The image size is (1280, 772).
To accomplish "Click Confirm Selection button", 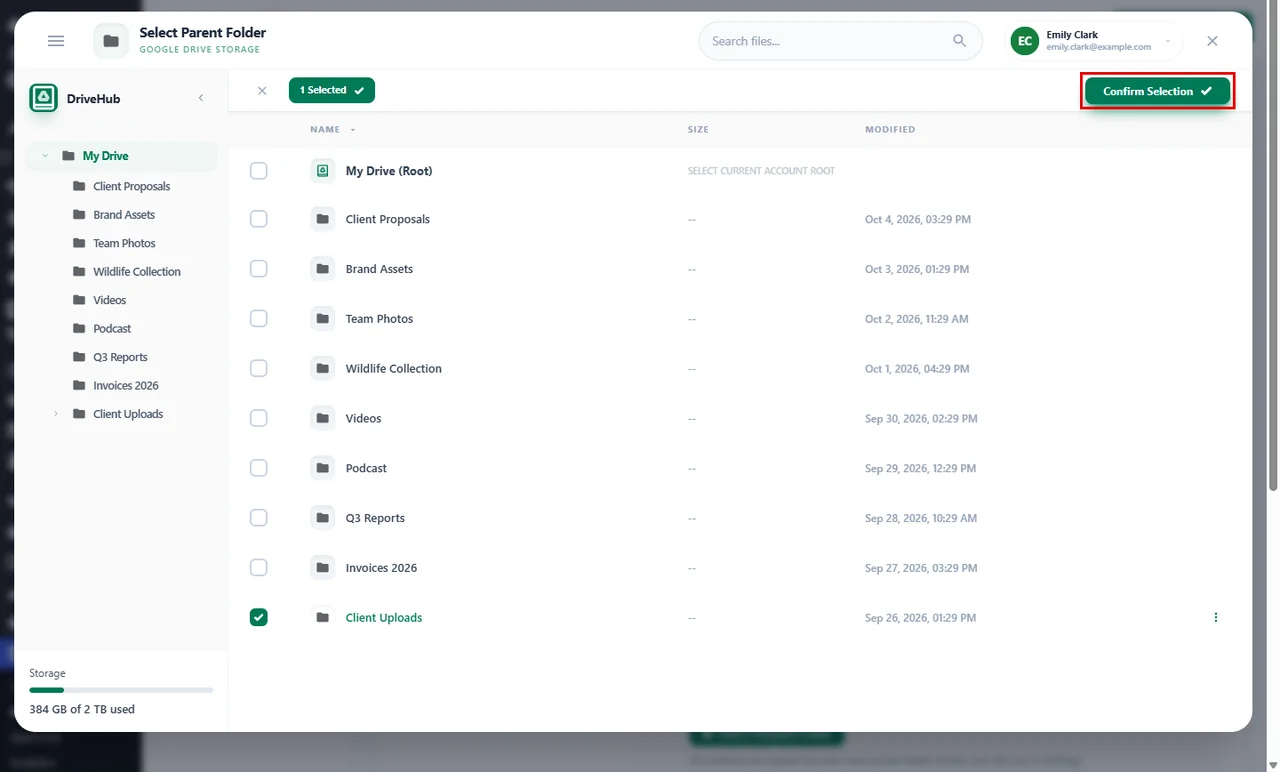I will [x=1157, y=91].
